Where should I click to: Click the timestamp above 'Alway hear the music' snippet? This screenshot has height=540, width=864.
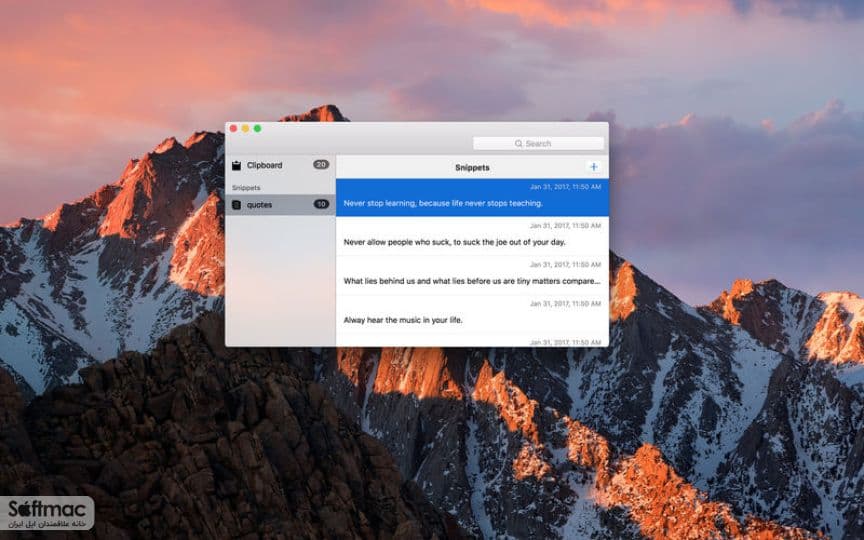(x=565, y=304)
